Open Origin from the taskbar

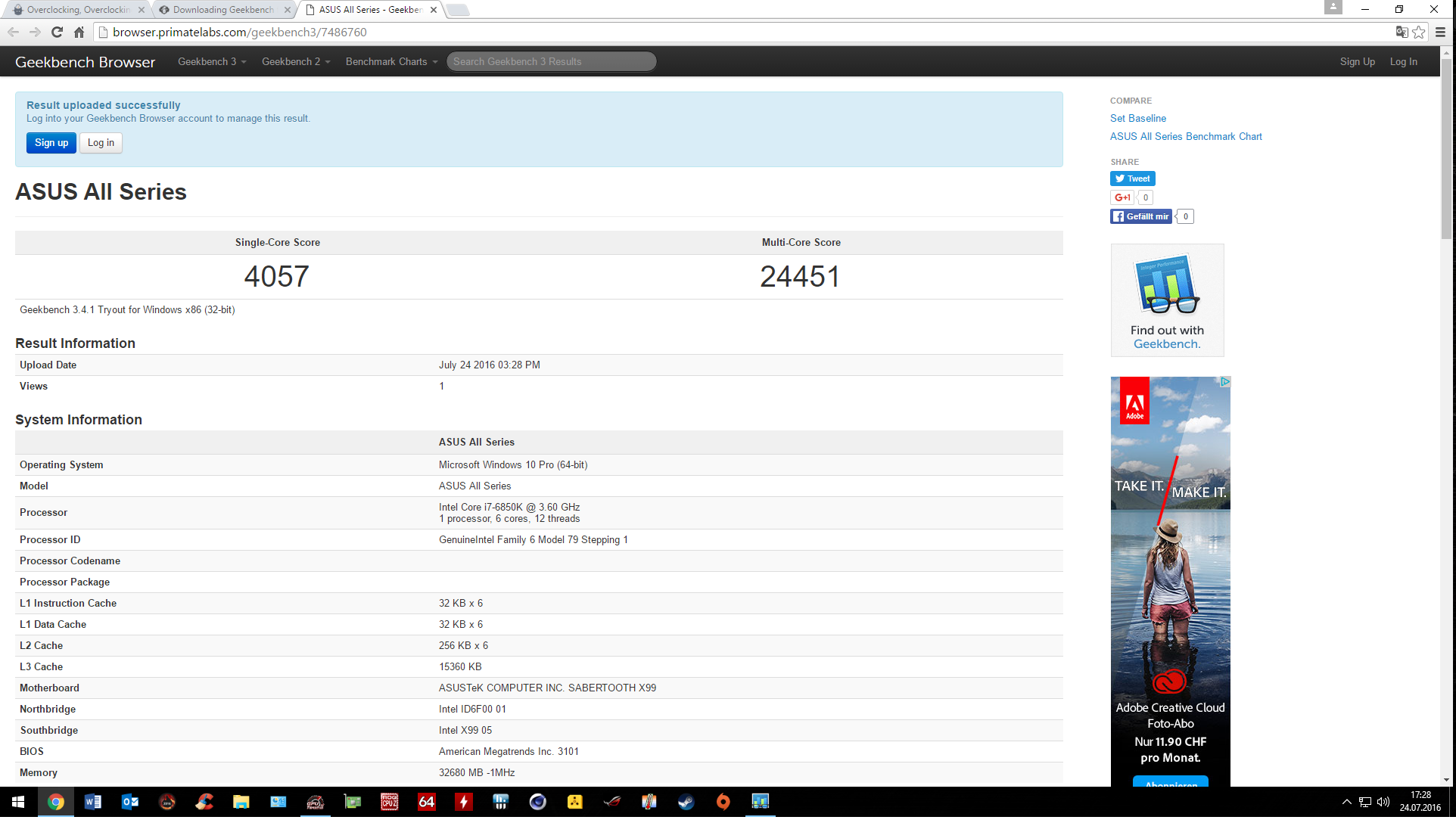click(723, 802)
